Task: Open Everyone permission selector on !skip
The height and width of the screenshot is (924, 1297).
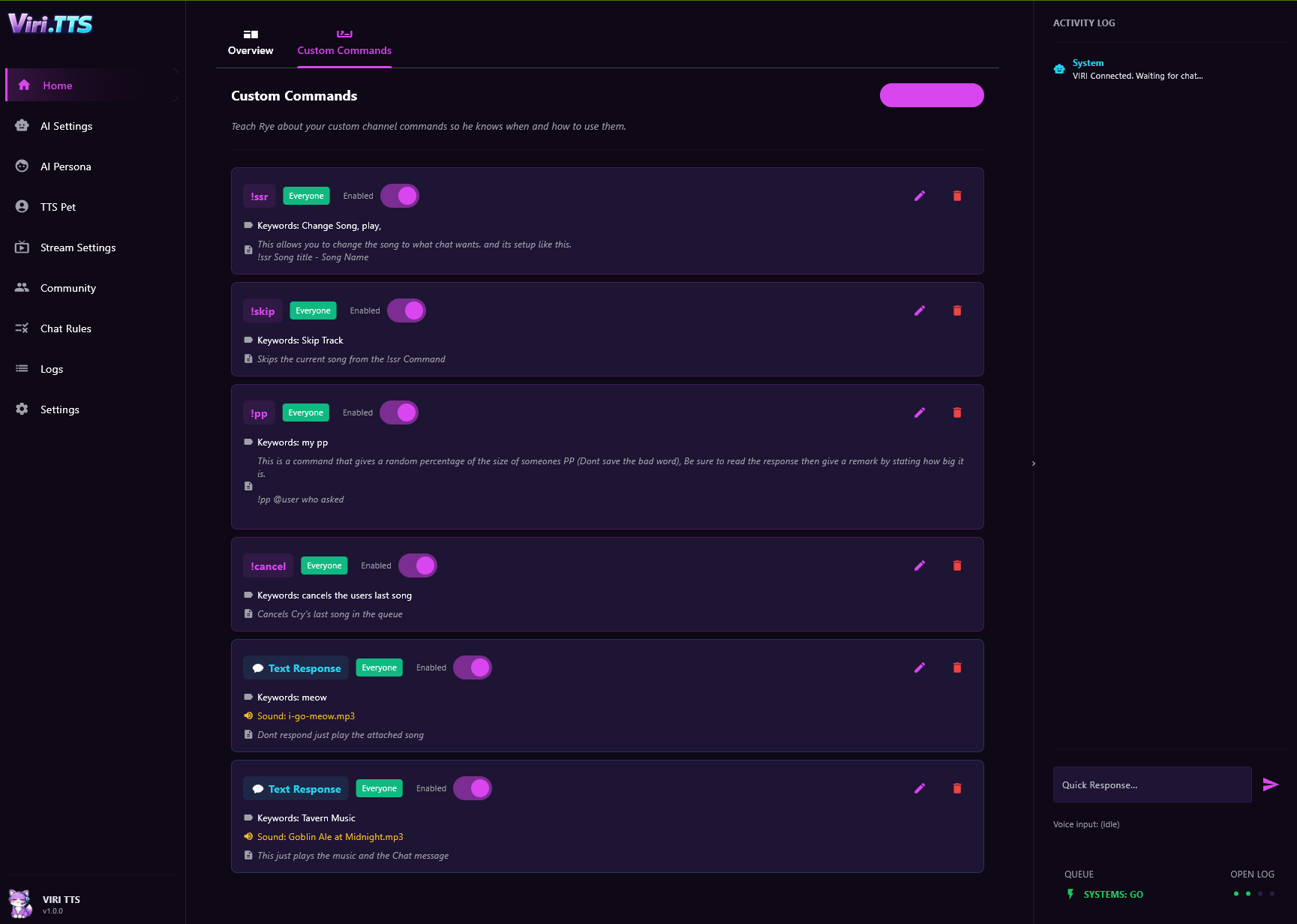Action: tap(313, 310)
